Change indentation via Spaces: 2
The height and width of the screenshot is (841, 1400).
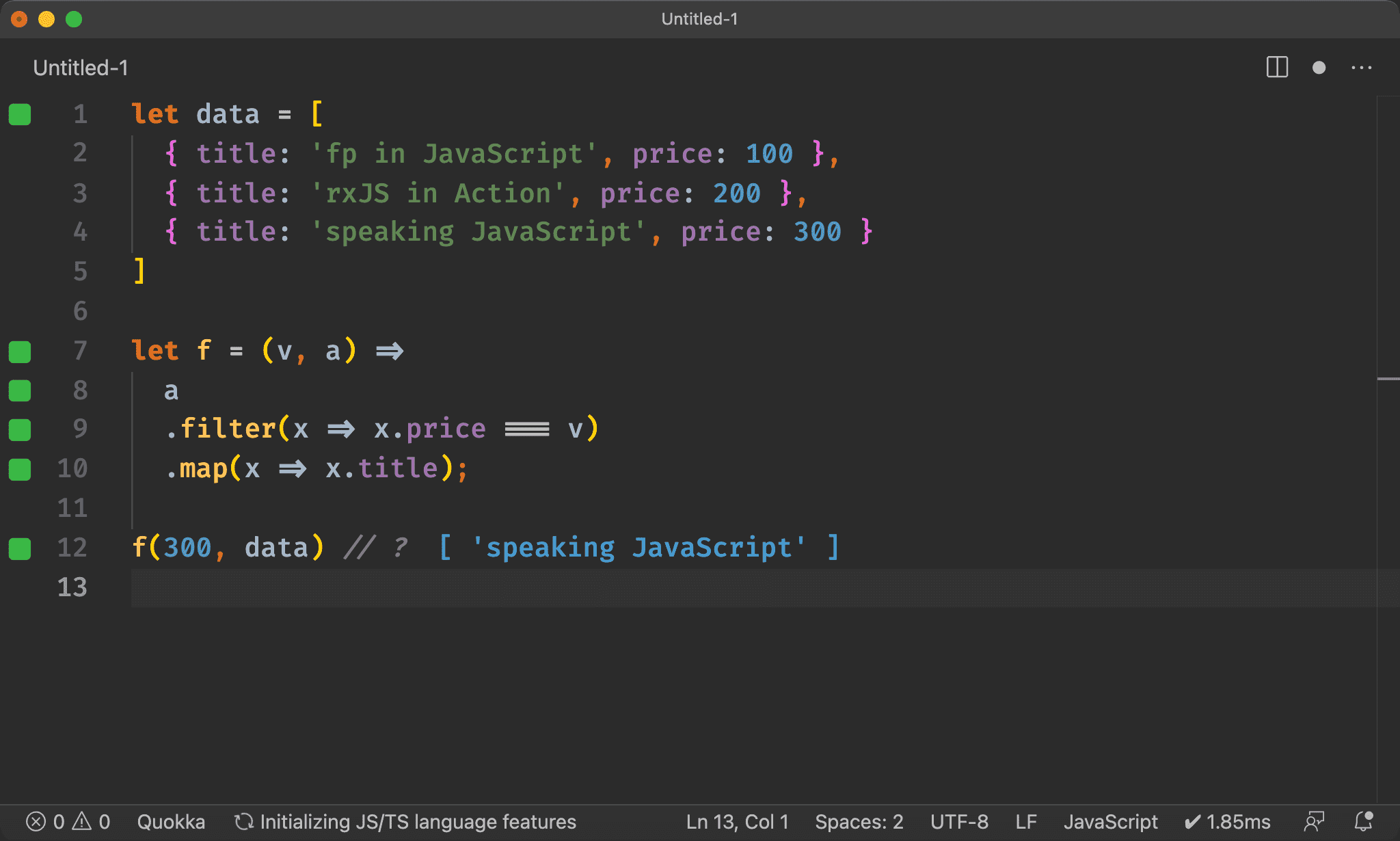click(x=859, y=821)
